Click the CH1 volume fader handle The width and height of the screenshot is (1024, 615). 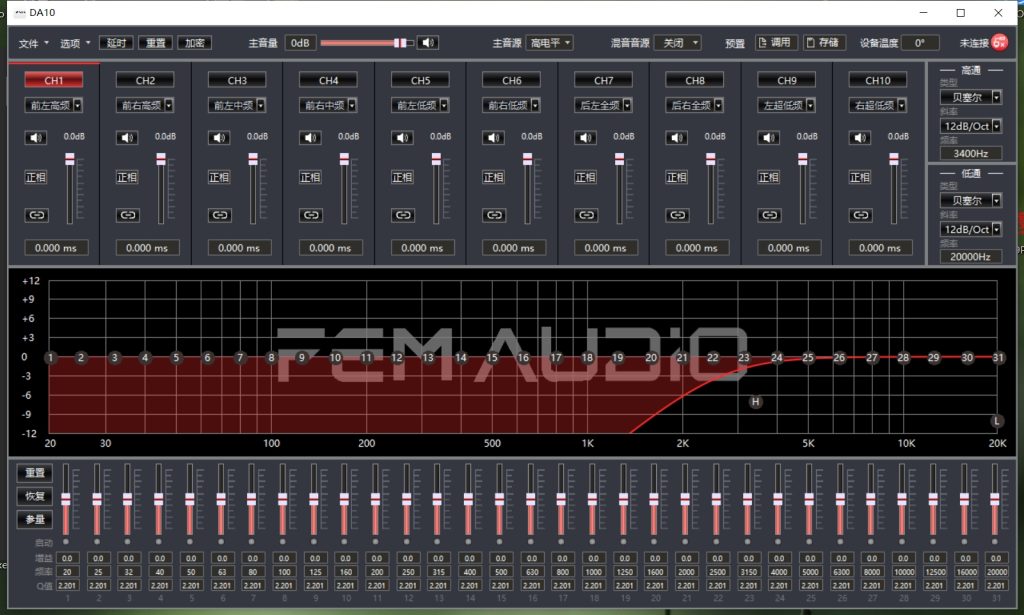pos(70,159)
